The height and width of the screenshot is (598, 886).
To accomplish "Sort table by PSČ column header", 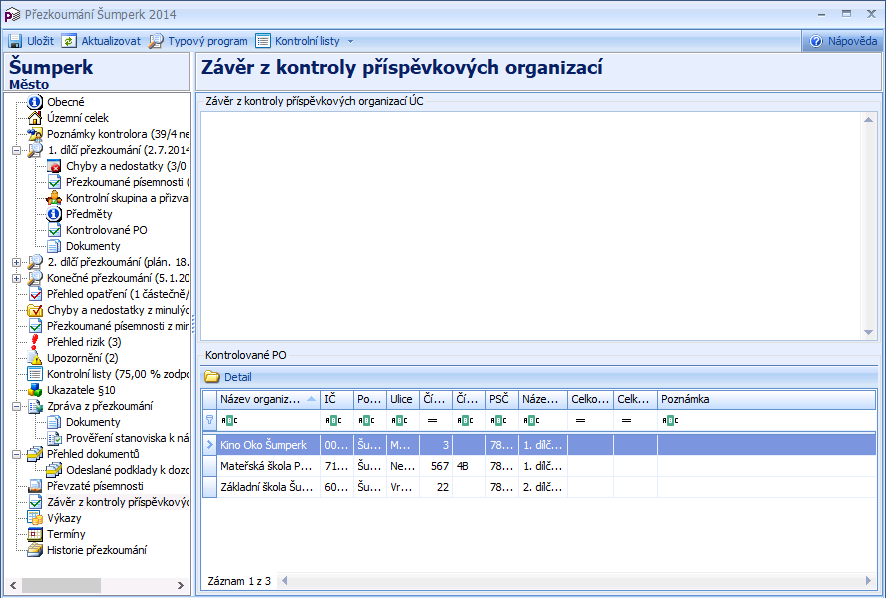I will 502,399.
